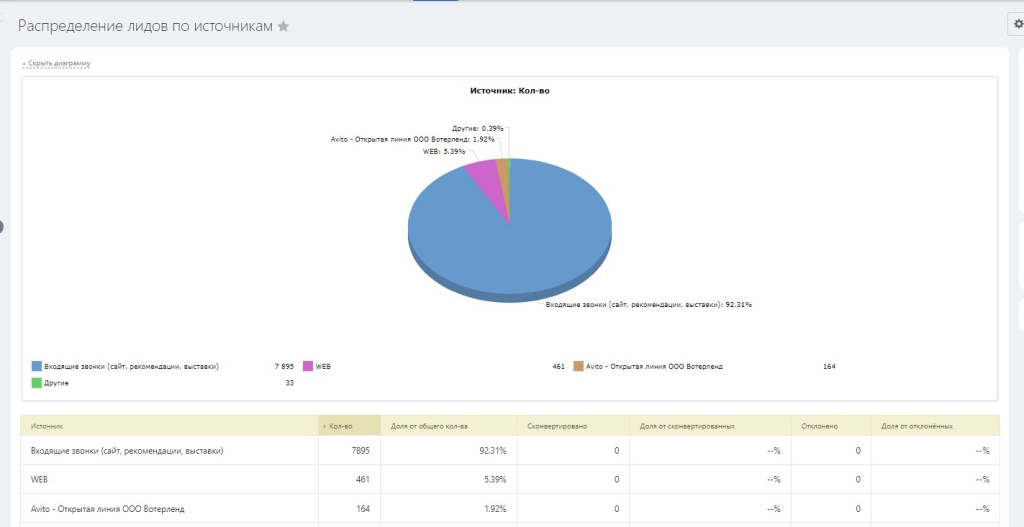Add report to favorites with star icon

(283, 27)
